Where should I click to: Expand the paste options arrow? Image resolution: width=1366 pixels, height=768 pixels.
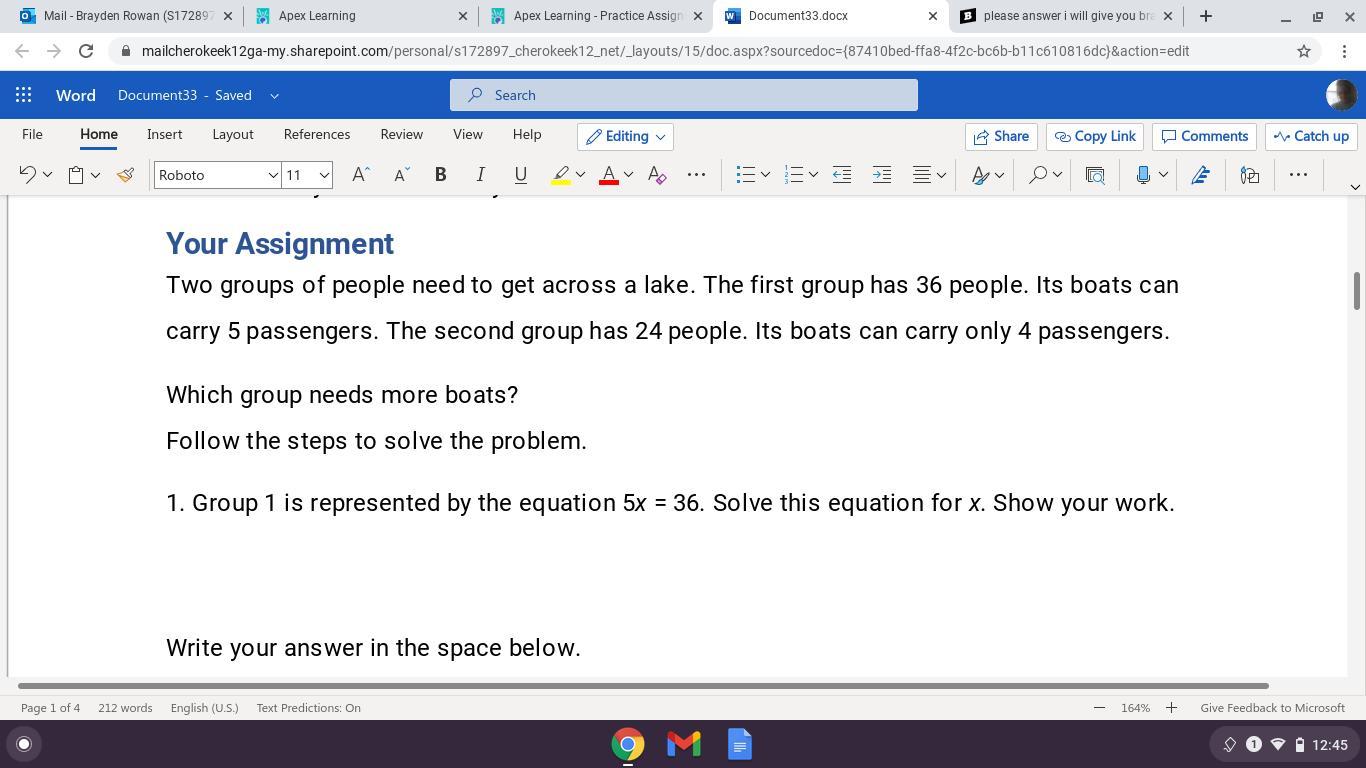click(x=95, y=175)
